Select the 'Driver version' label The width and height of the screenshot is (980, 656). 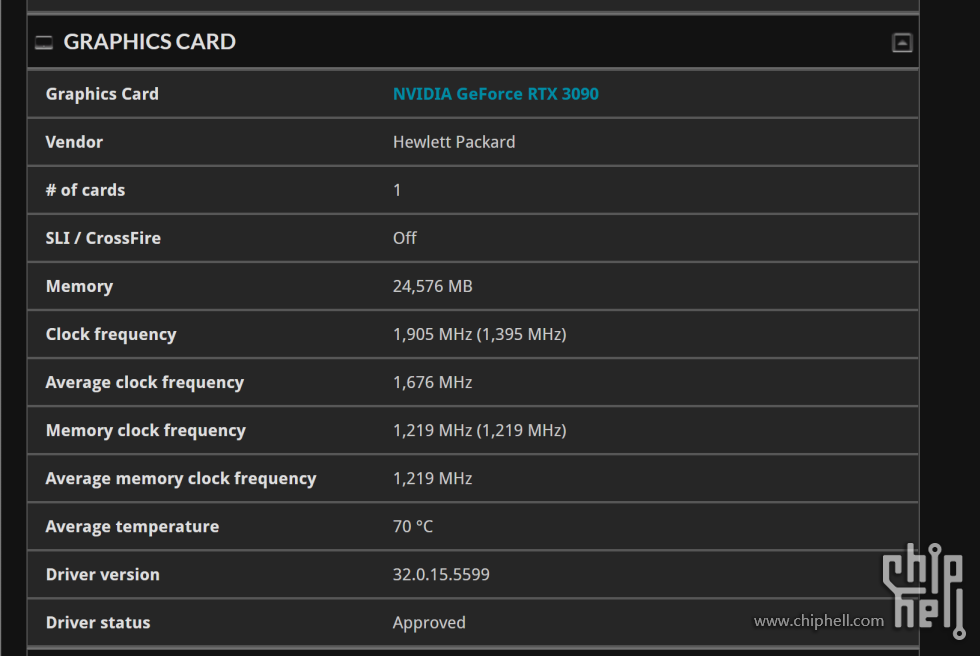[102, 575]
